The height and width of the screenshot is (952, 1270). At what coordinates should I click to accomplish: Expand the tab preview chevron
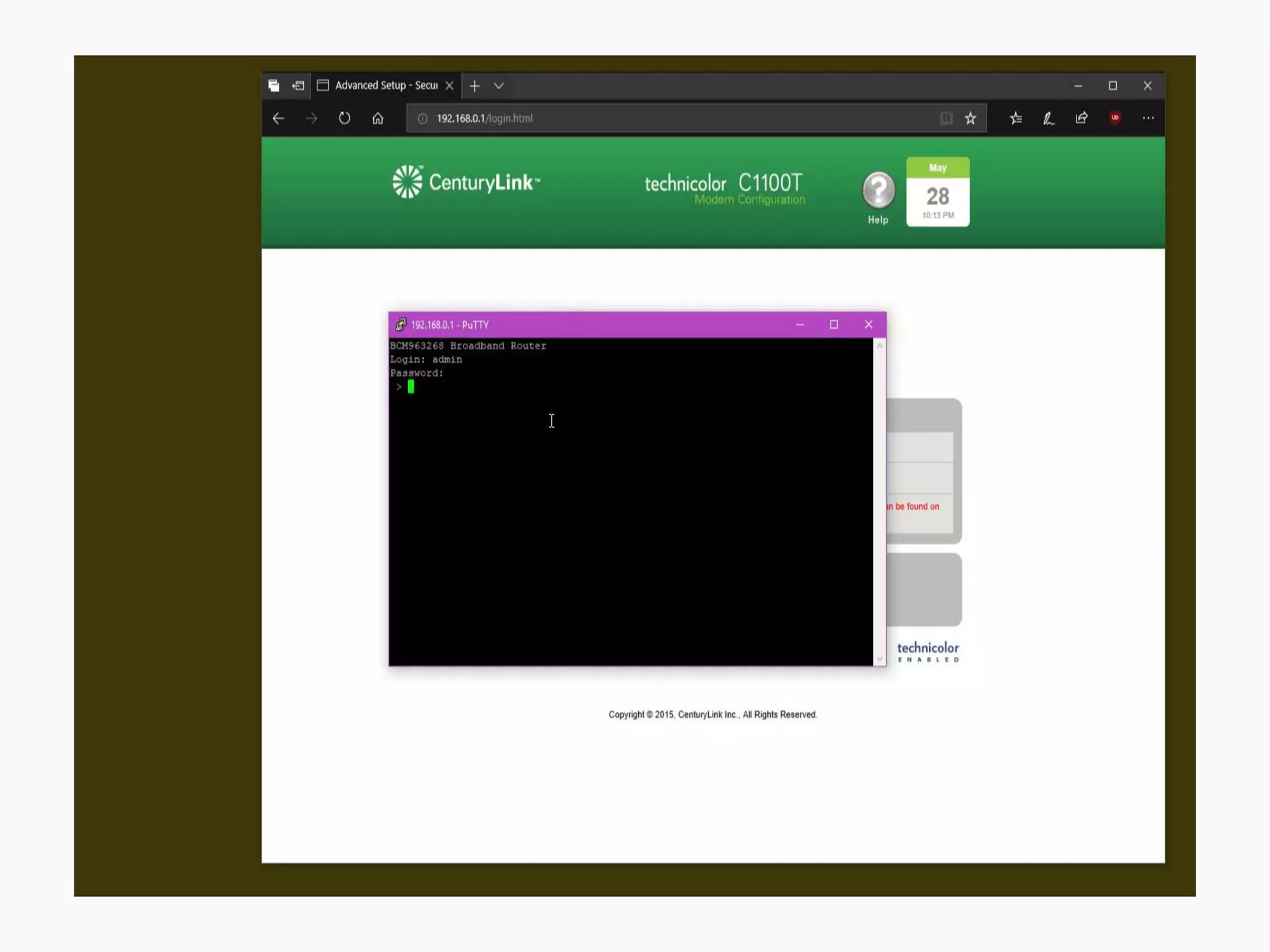click(499, 86)
